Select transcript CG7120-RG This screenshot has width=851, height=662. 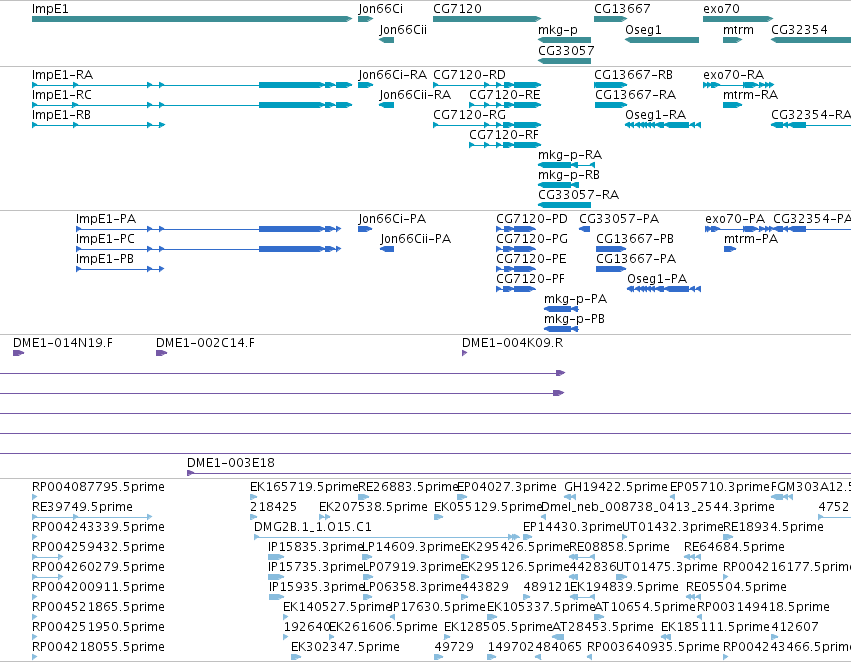point(487,125)
